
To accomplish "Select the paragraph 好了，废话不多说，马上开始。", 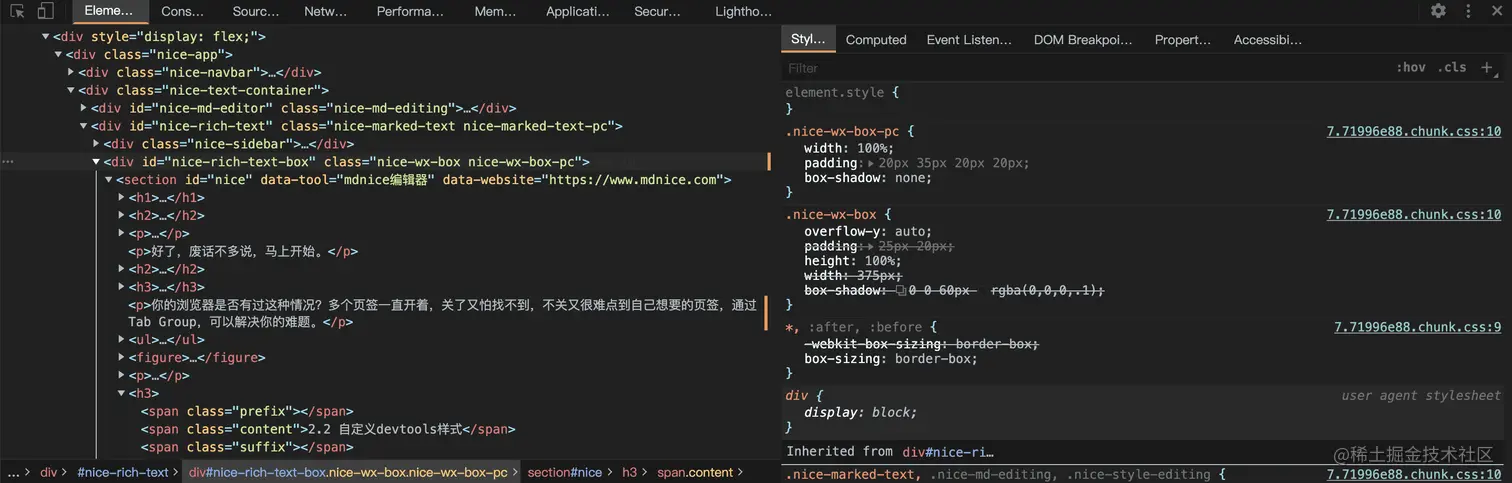I will coord(243,251).
